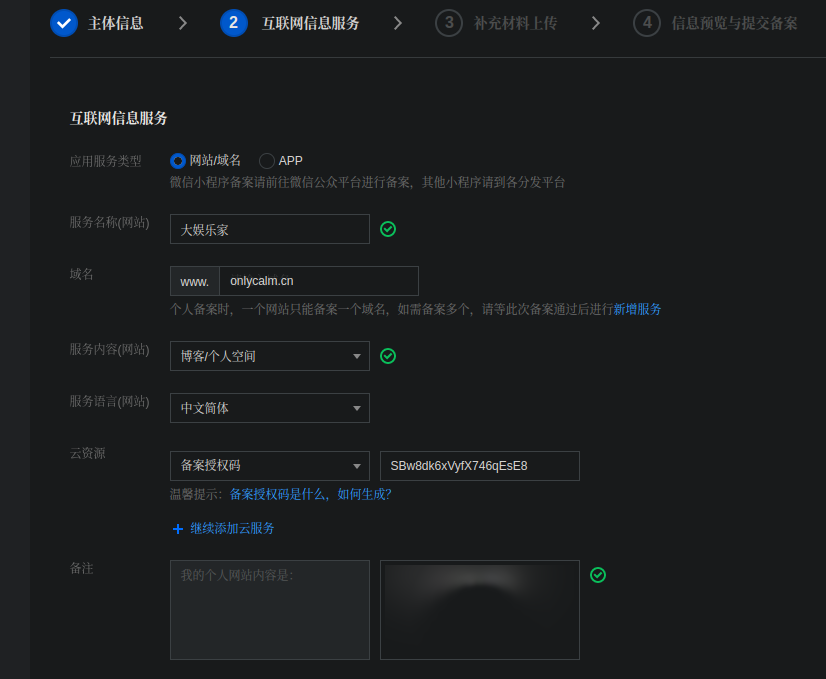Open 备案授权码是什么，如何生成? help link

[x=310, y=494]
